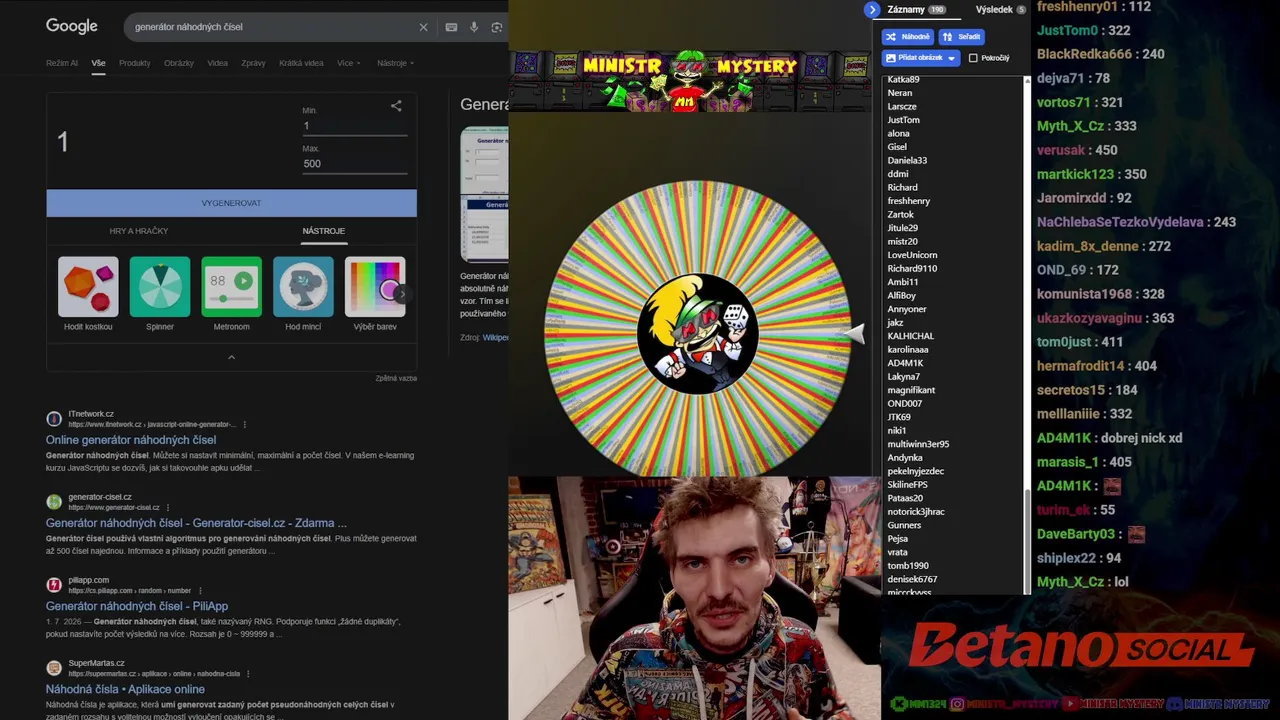The image size is (1280, 720).
Task: Shuffle entries with Náhodně button
Action: pyautogui.click(x=908, y=37)
